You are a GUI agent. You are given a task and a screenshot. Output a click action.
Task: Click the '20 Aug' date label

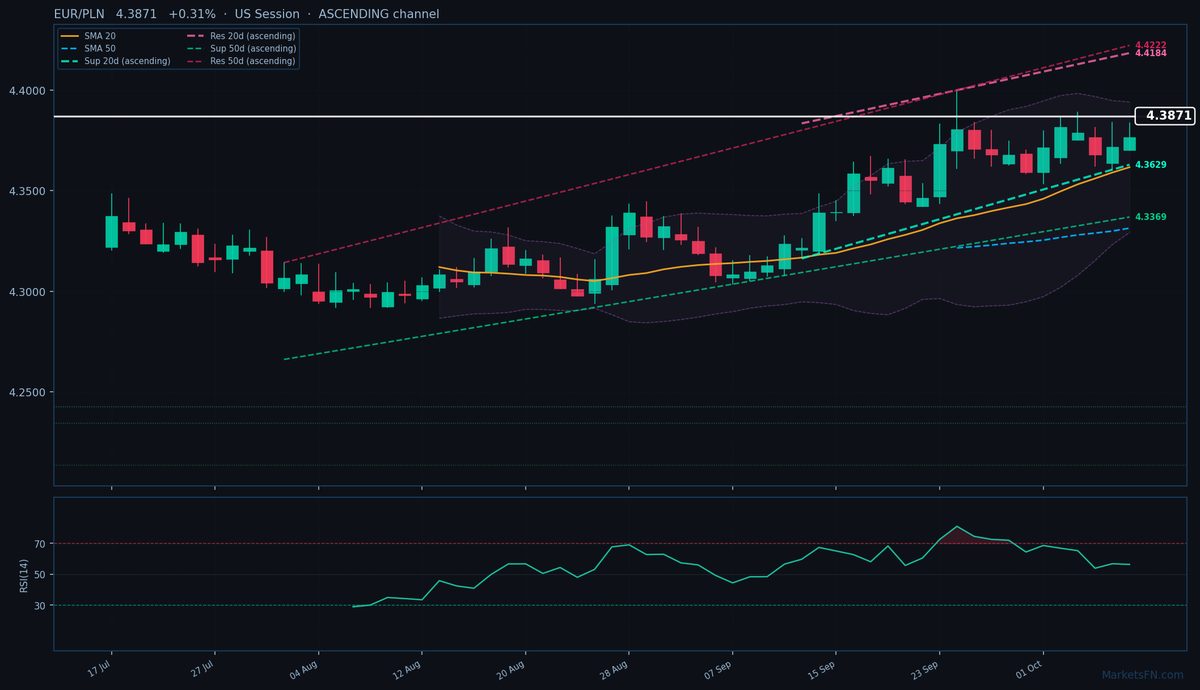coord(511,668)
